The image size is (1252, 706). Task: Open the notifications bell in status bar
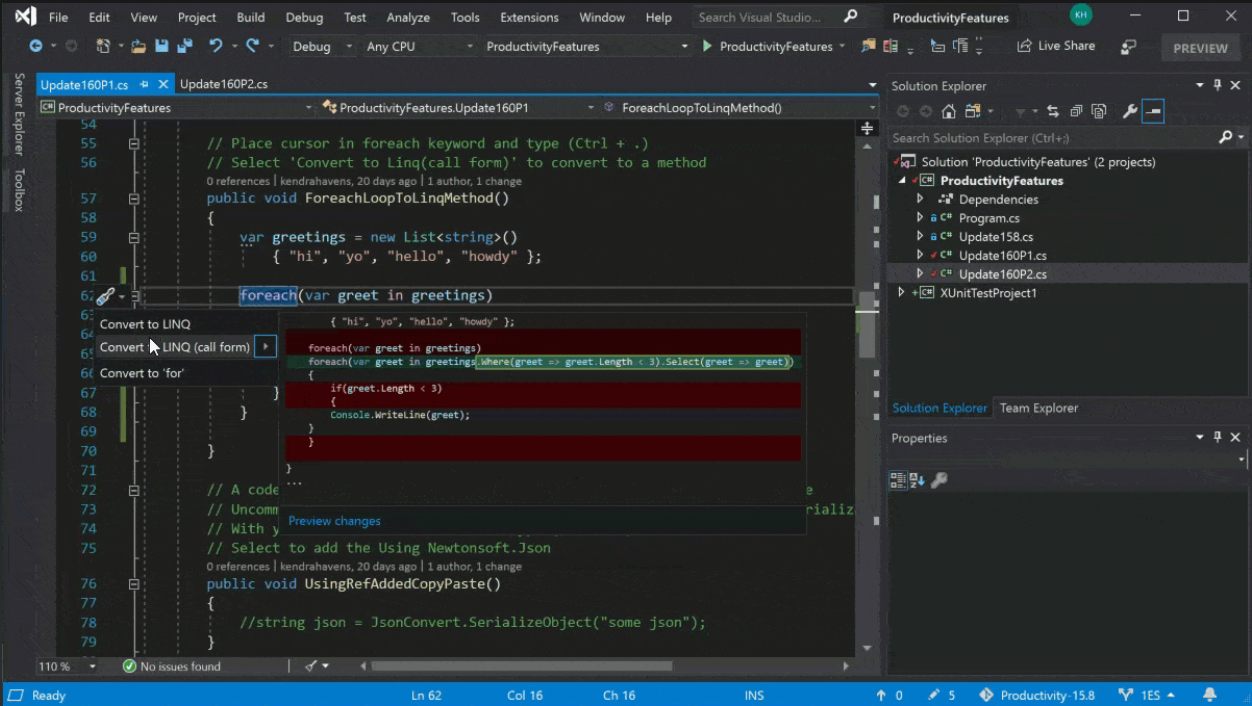tap(1210, 695)
